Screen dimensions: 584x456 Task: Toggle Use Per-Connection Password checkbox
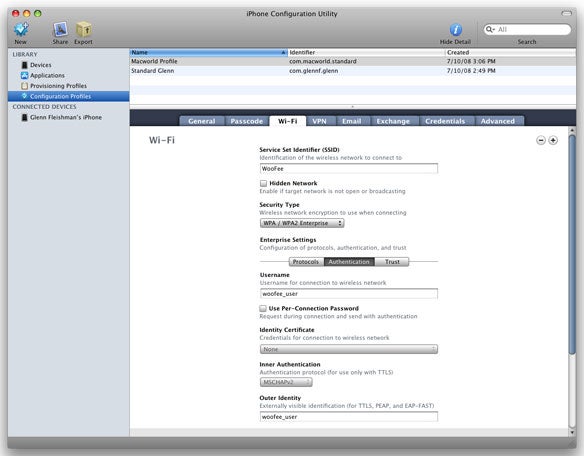click(263, 308)
